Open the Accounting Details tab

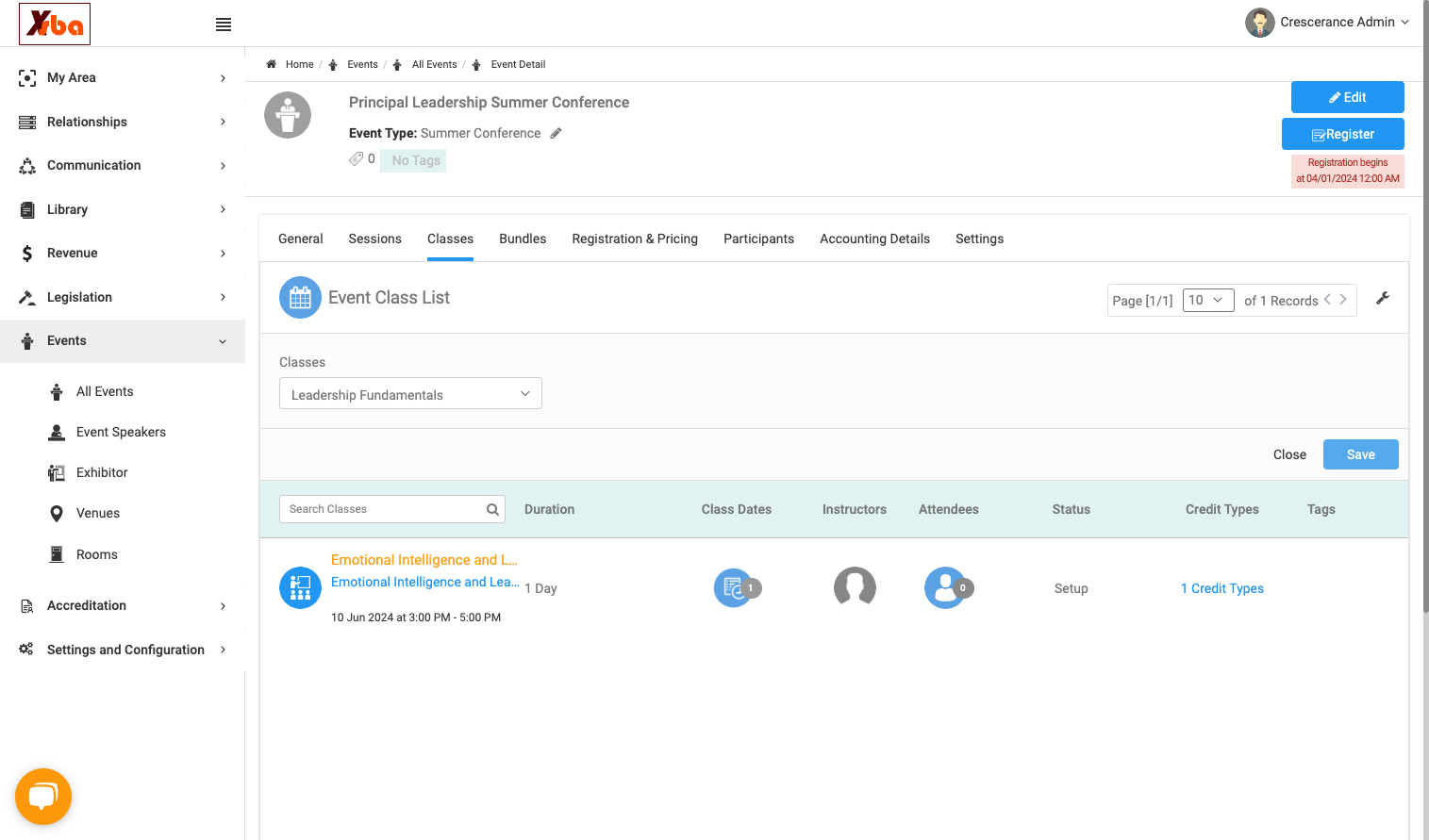(x=875, y=239)
